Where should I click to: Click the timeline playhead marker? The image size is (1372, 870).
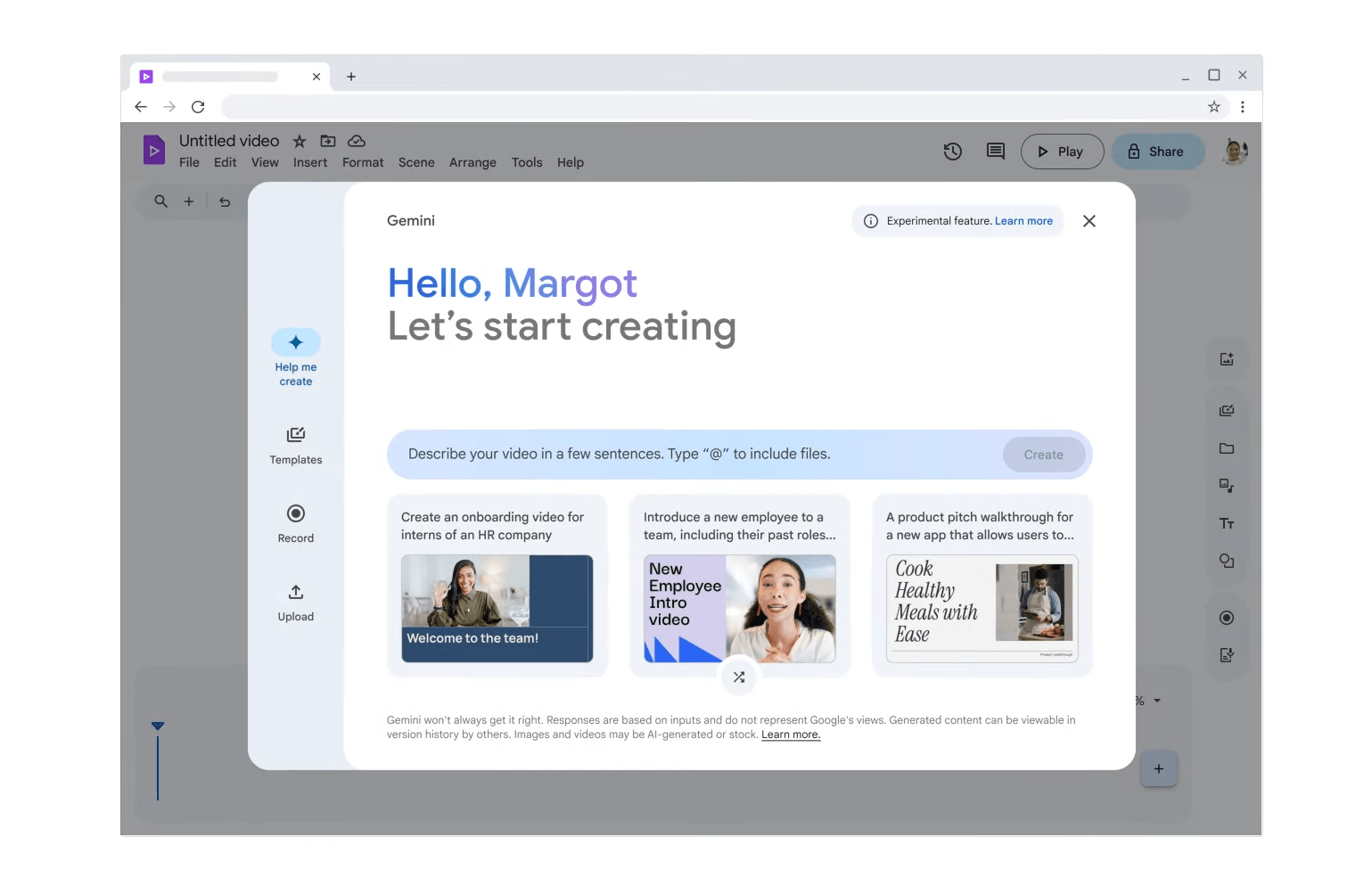pyautogui.click(x=158, y=726)
